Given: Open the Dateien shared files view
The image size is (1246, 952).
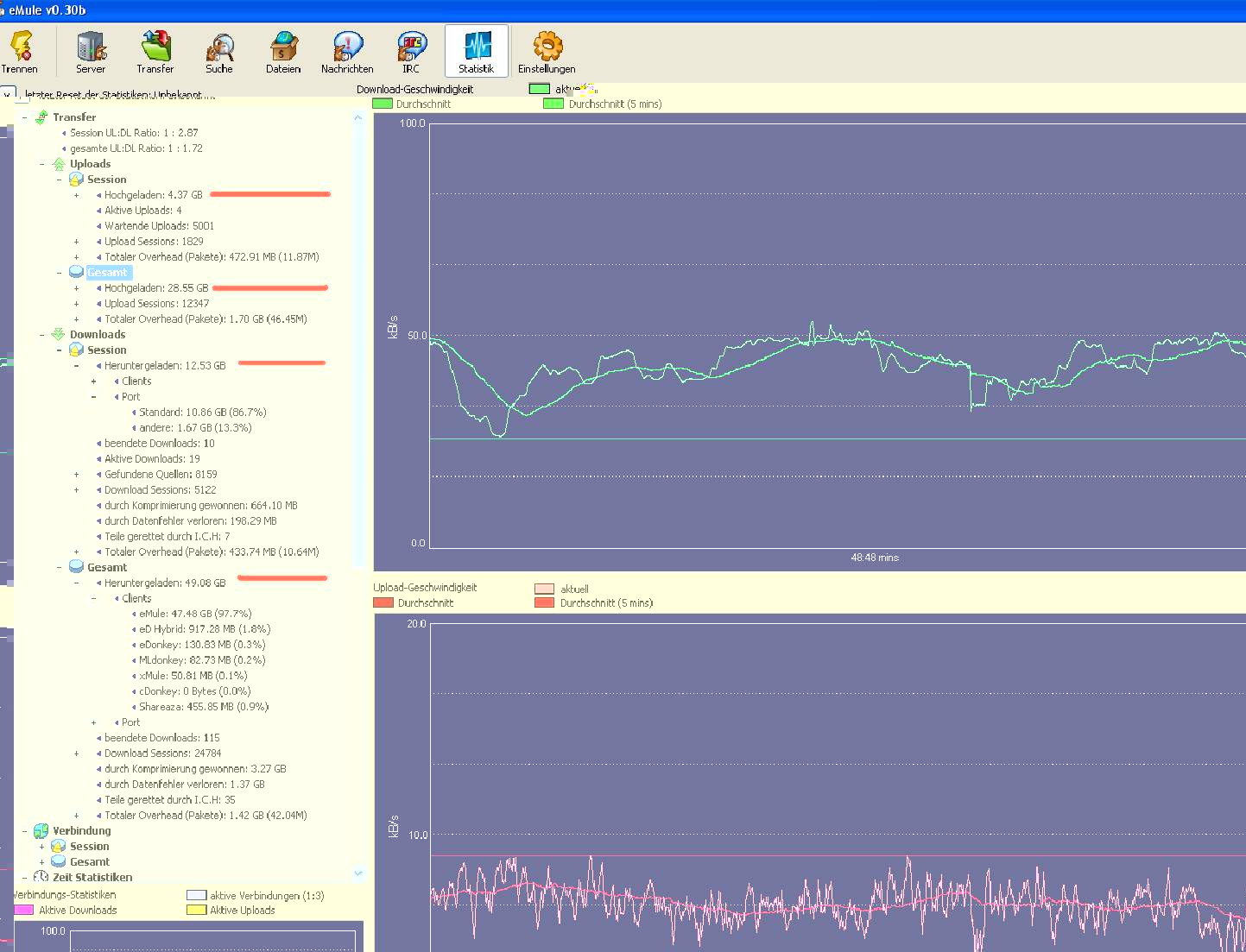Looking at the screenshot, I should 283,51.
